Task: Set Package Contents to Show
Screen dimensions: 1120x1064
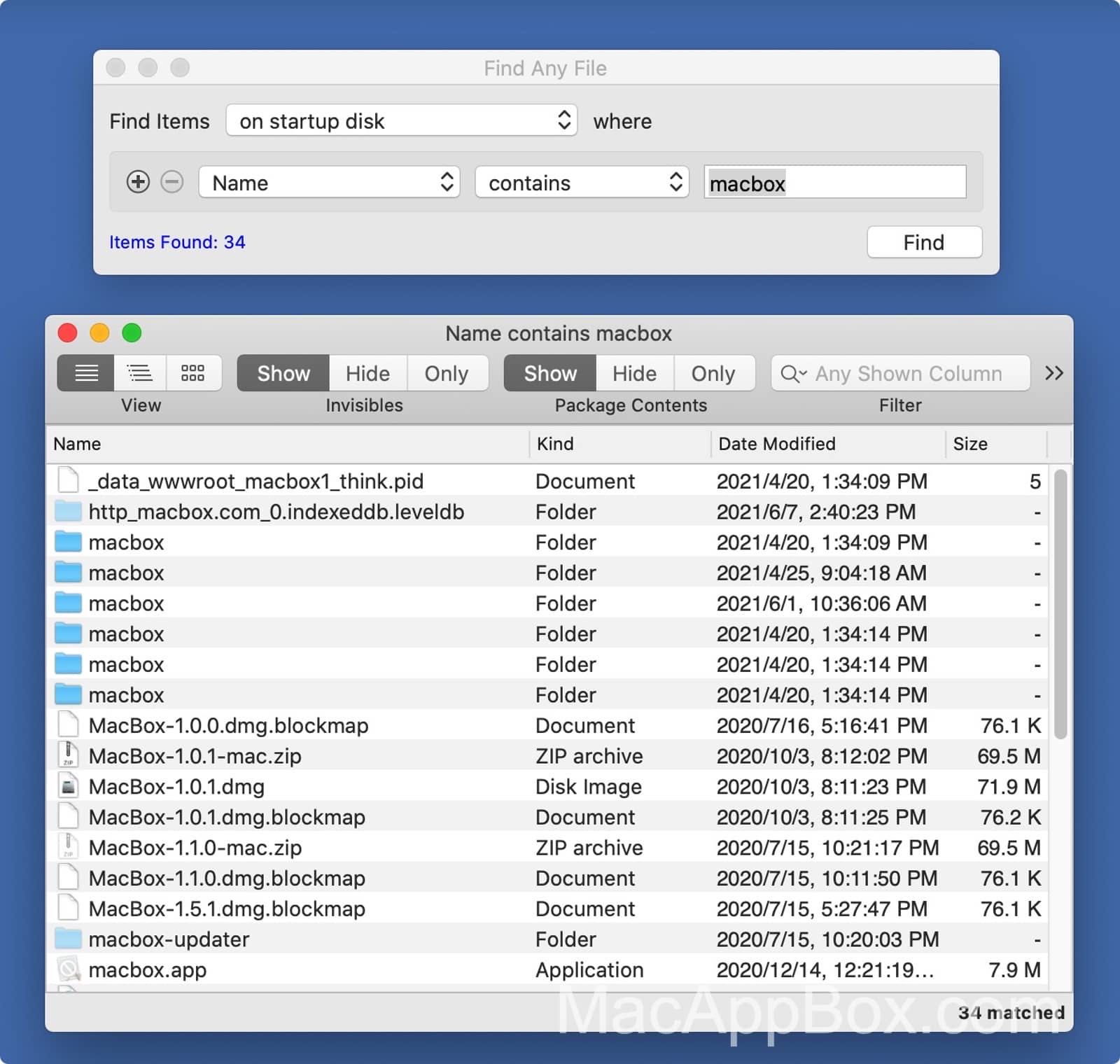Action: [x=550, y=373]
